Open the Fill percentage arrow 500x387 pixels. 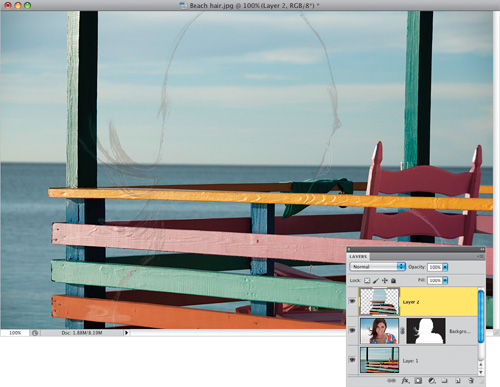[x=445, y=280]
